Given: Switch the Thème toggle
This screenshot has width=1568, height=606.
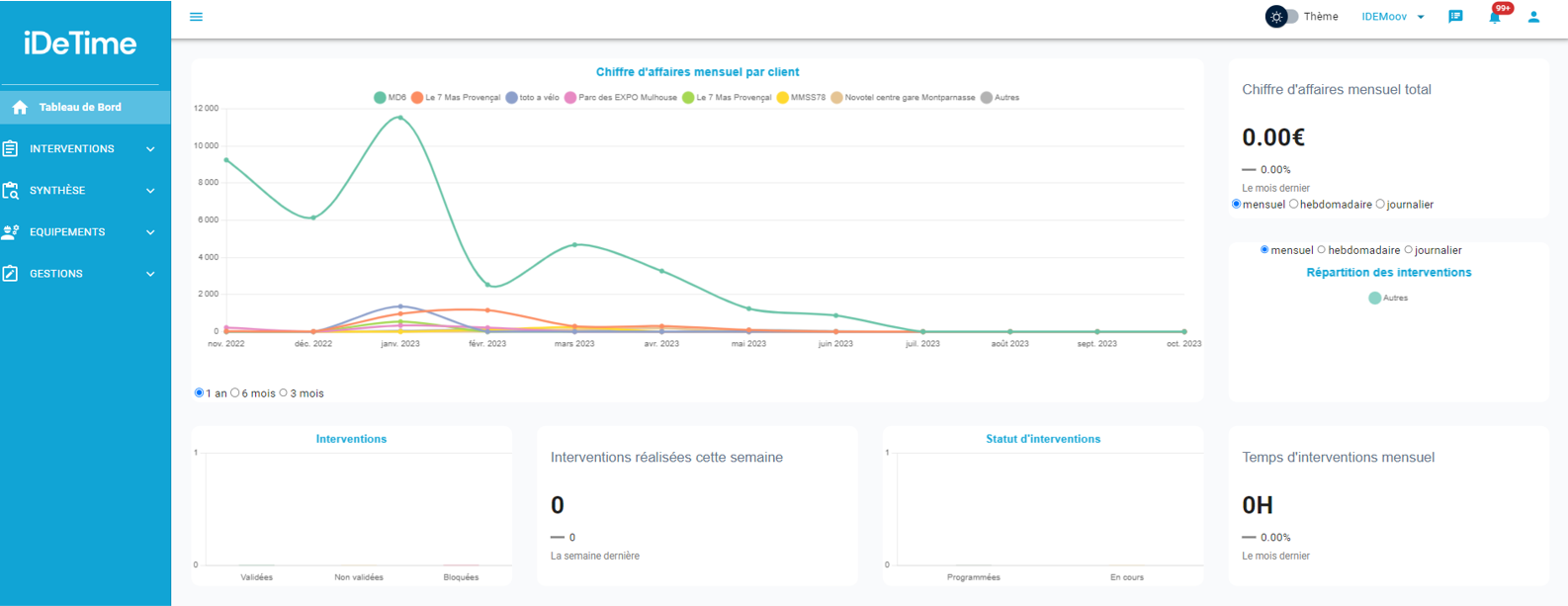Looking at the screenshot, I should [1282, 17].
